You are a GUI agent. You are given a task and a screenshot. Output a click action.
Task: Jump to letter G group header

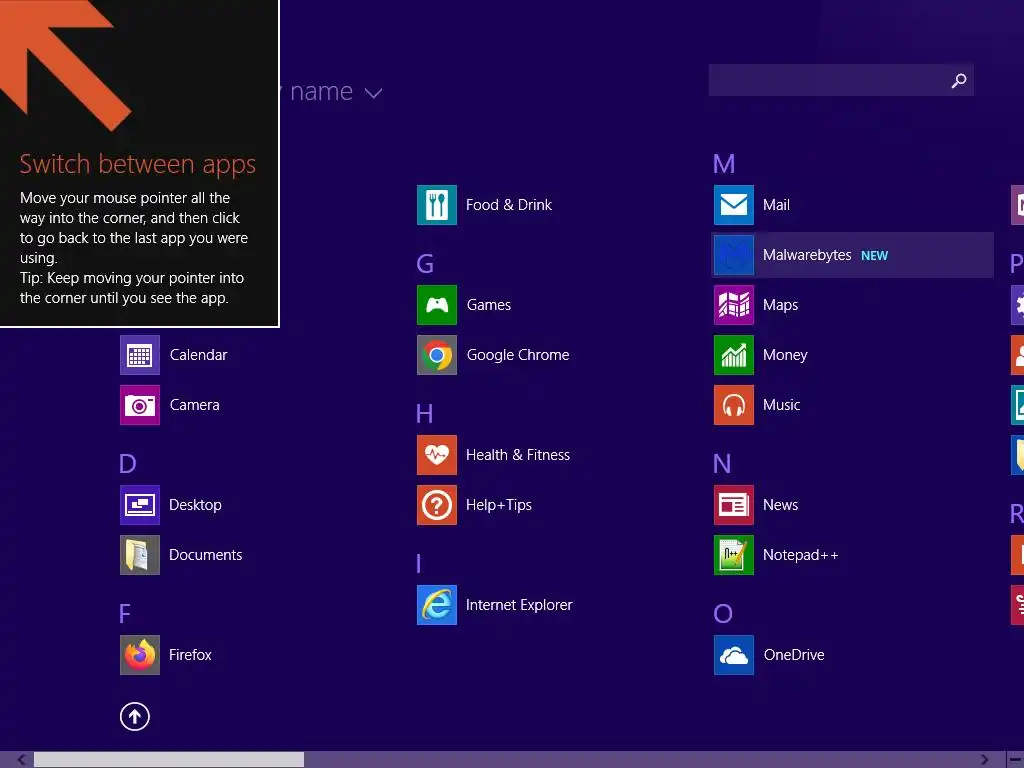click(x=425, y=264)
